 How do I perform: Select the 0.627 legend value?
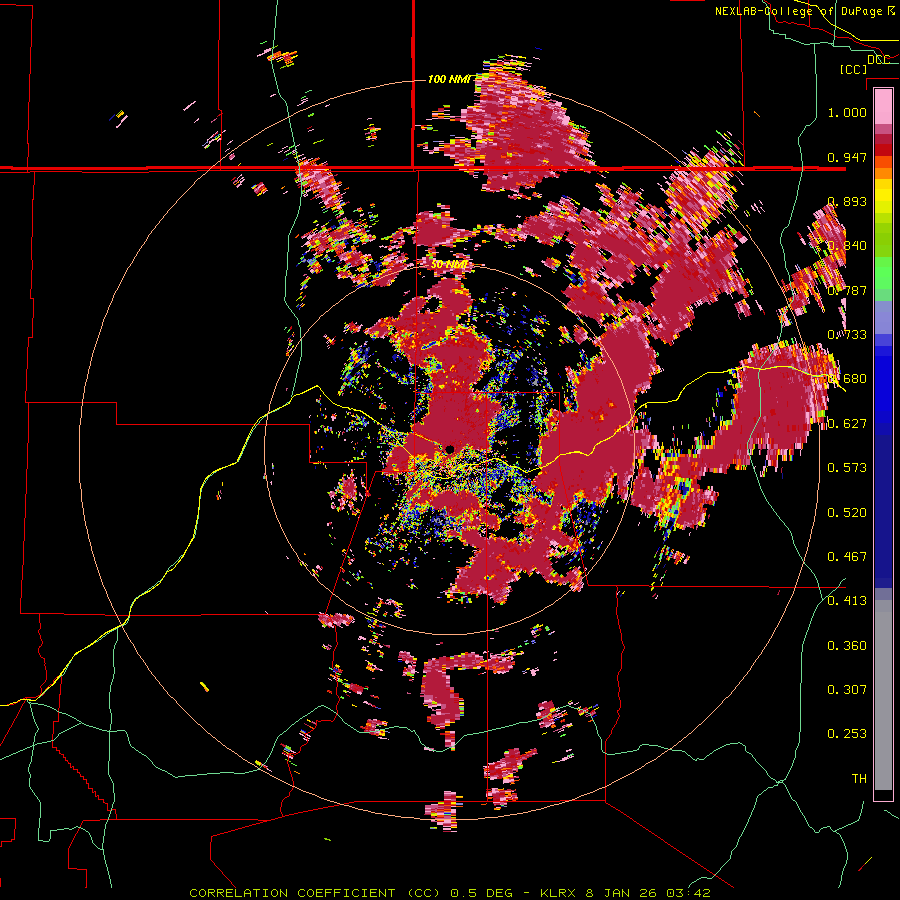tap(847, 424)
